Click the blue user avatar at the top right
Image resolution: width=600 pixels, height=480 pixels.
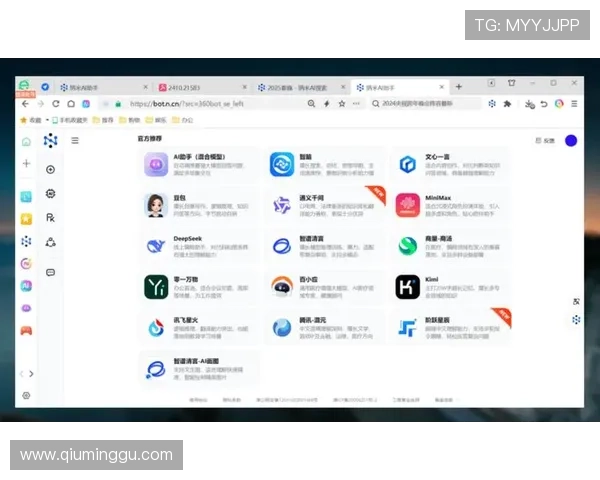(571, 140)
